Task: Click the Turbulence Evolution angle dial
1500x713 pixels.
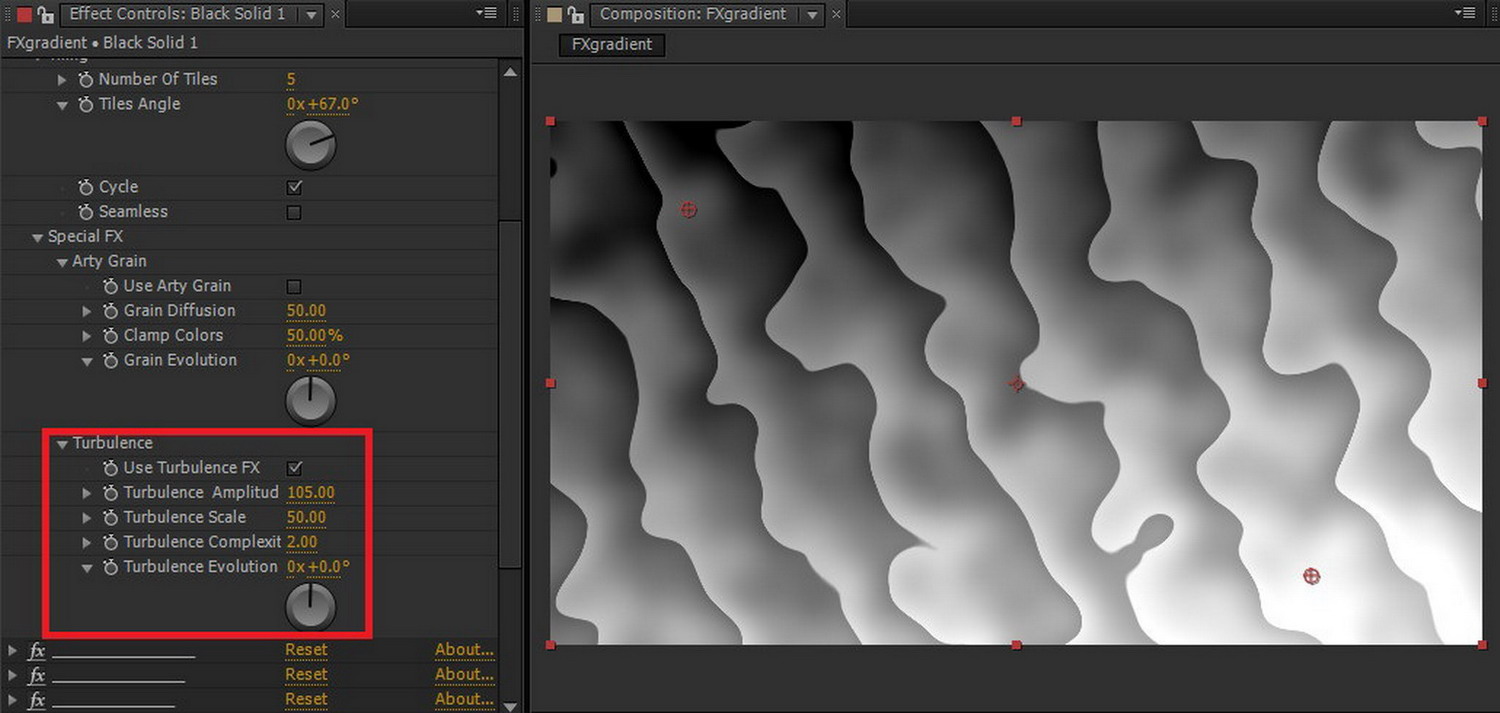Action: (x=311, y=607)
